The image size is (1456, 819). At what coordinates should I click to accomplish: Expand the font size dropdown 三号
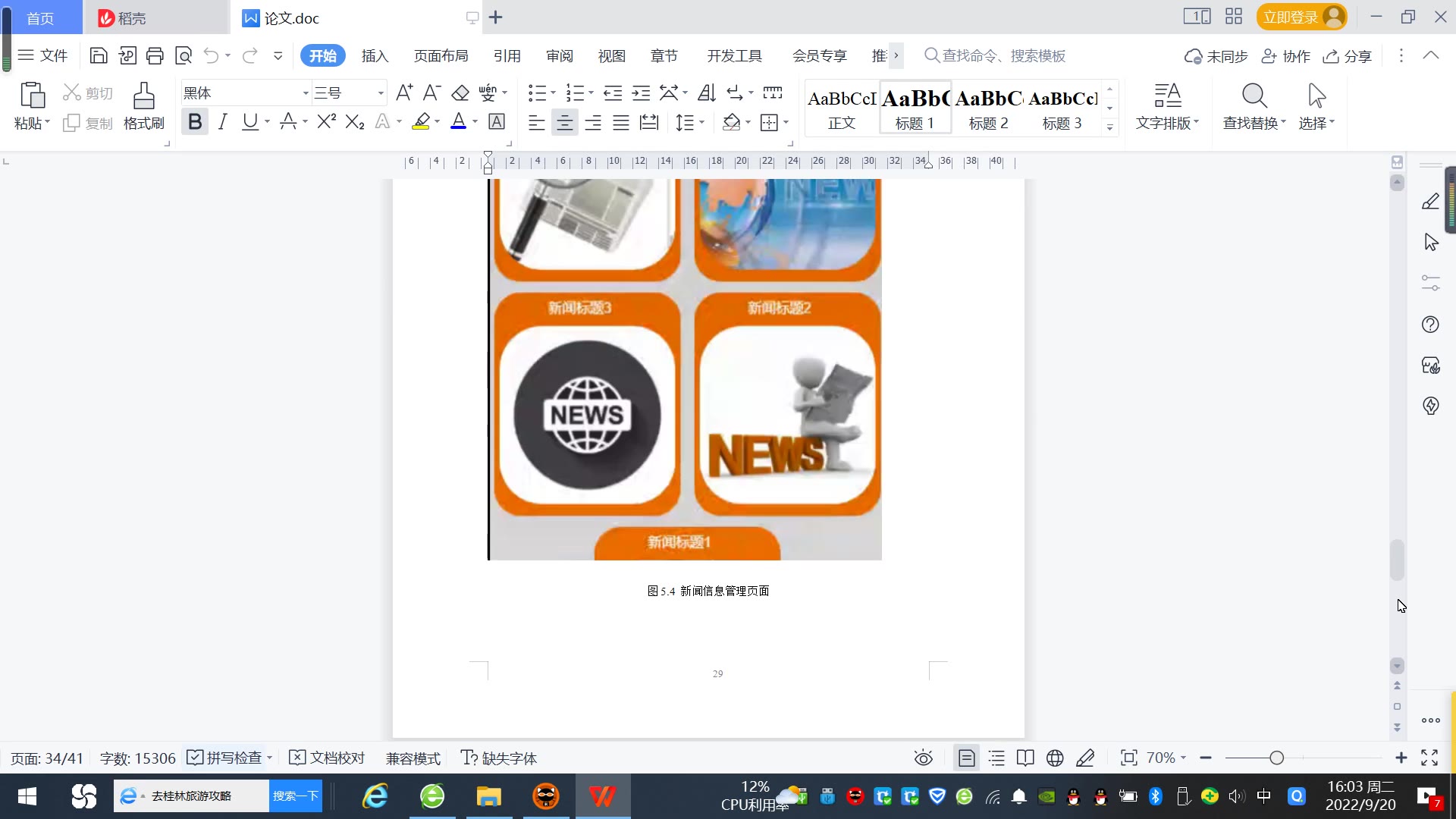point(381,93)
